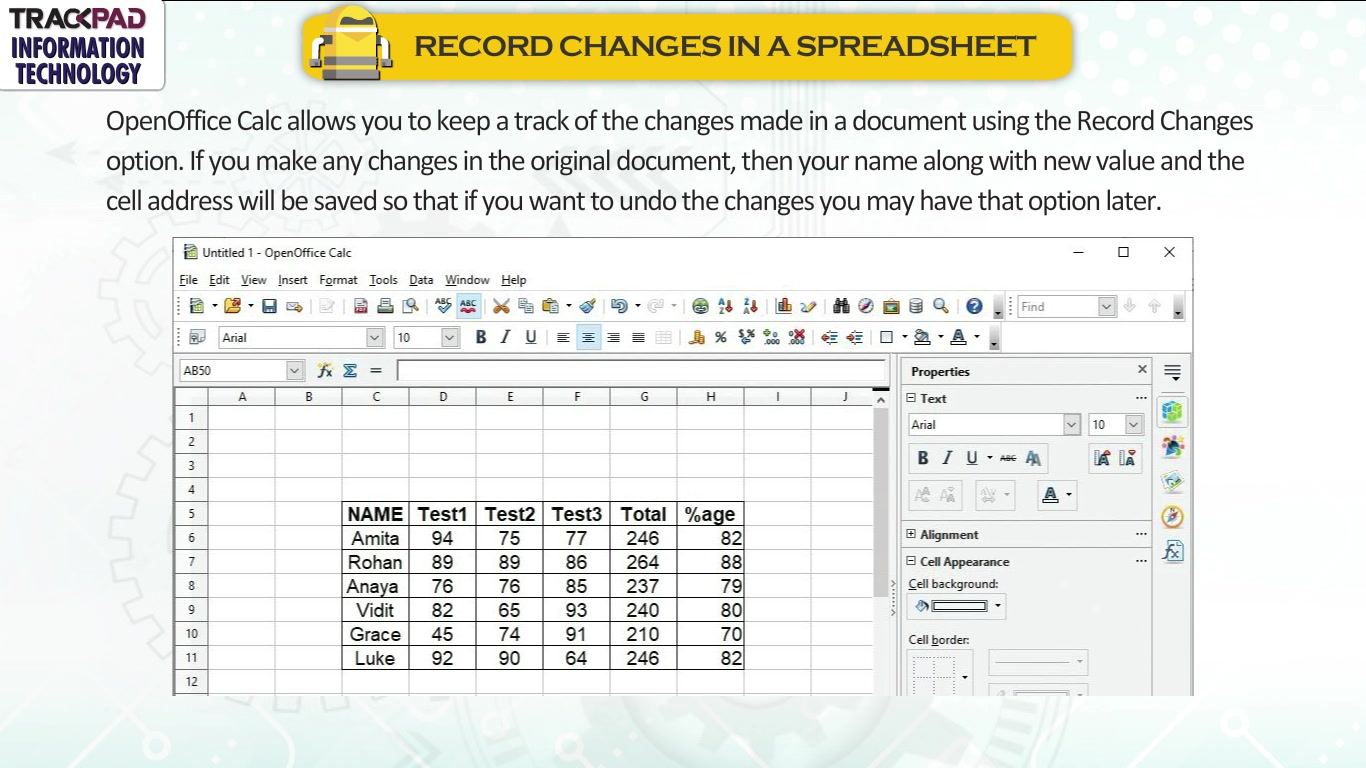Open the Find field dropdown arrow
Viewport: 1366px width, 768px height.
[1107, 306]
